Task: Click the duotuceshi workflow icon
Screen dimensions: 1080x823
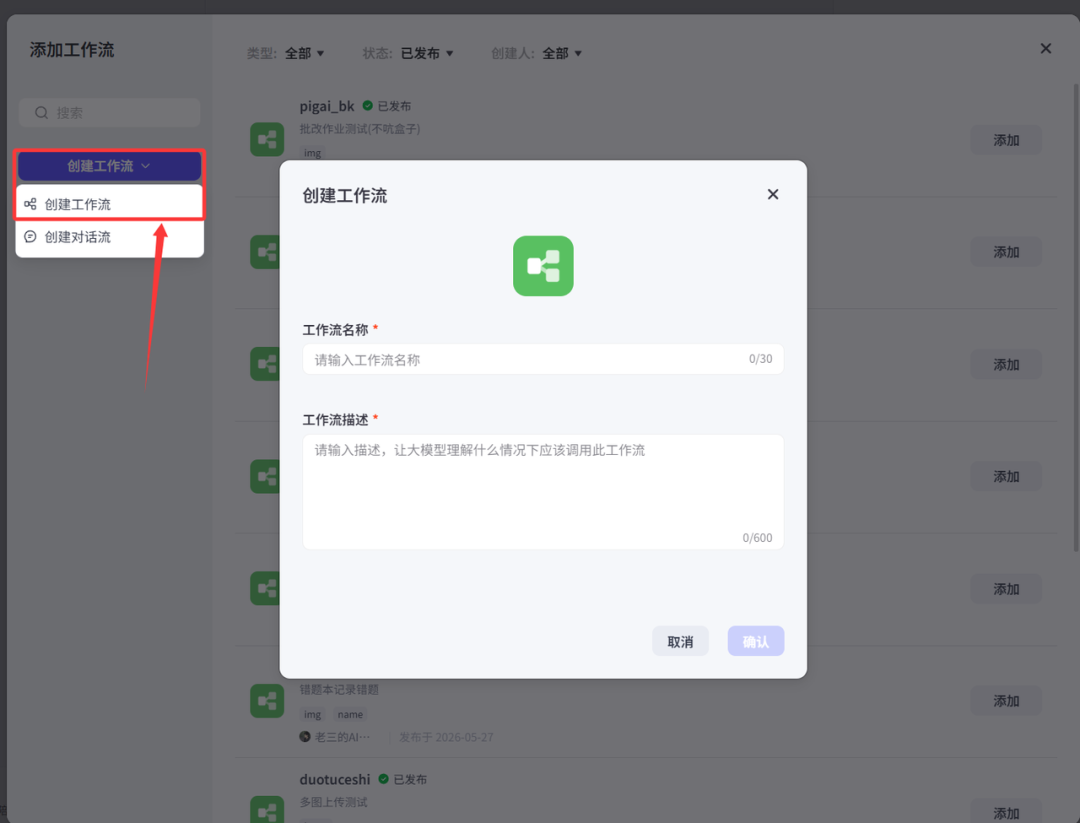Action: tap(267, 809)
